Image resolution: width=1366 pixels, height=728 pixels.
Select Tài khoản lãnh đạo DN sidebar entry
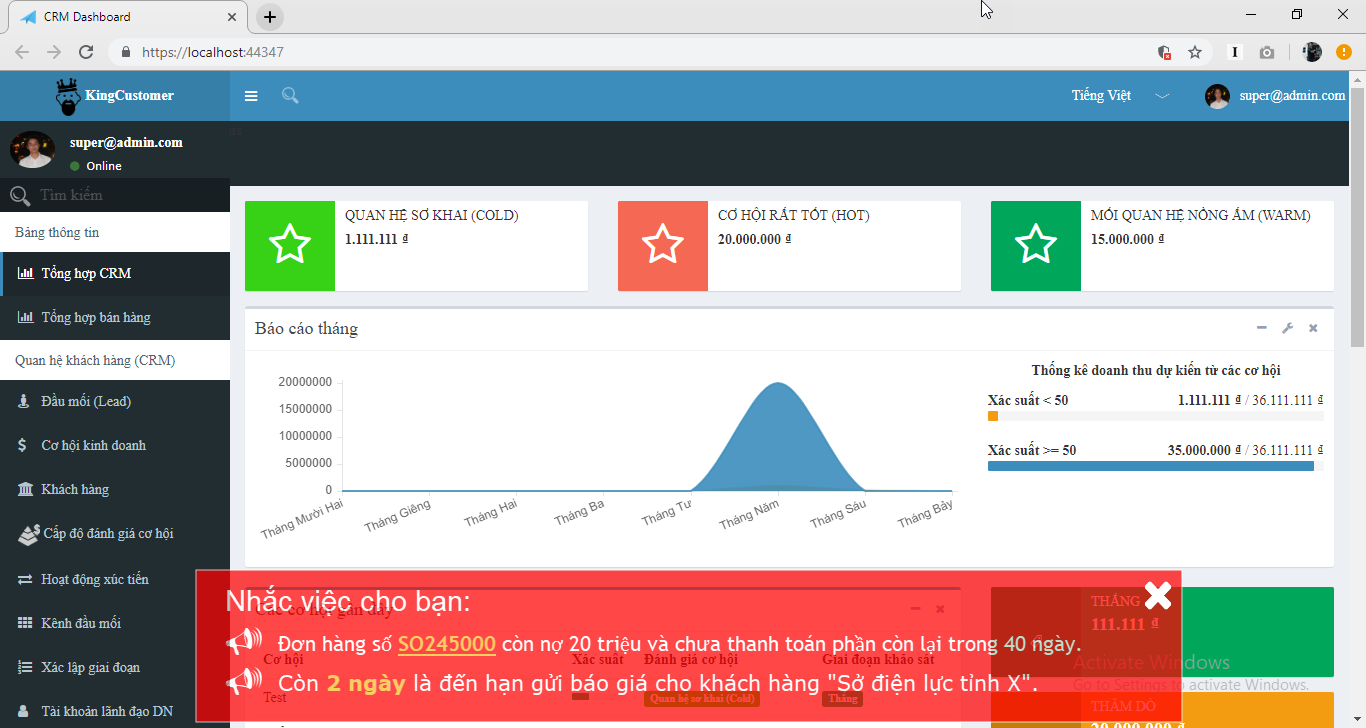coord(115,711)
